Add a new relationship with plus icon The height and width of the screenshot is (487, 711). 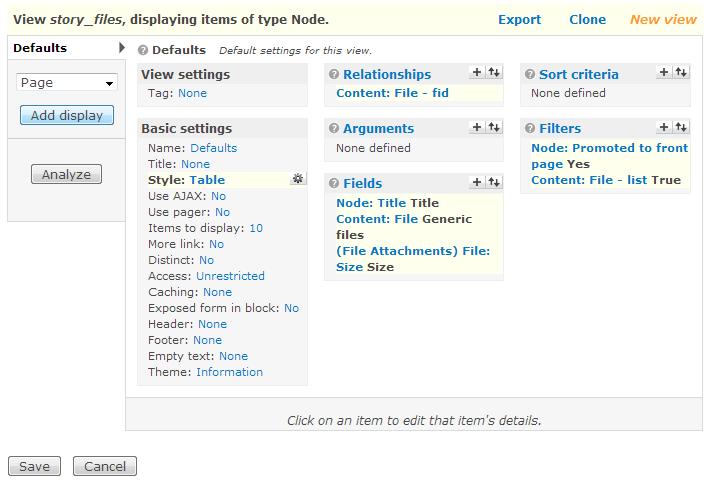(477, 73)
